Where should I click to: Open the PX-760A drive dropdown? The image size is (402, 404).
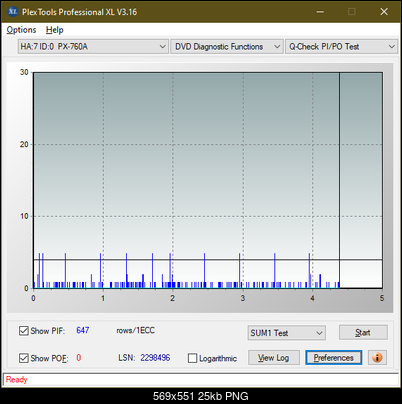tap(93, 47)
